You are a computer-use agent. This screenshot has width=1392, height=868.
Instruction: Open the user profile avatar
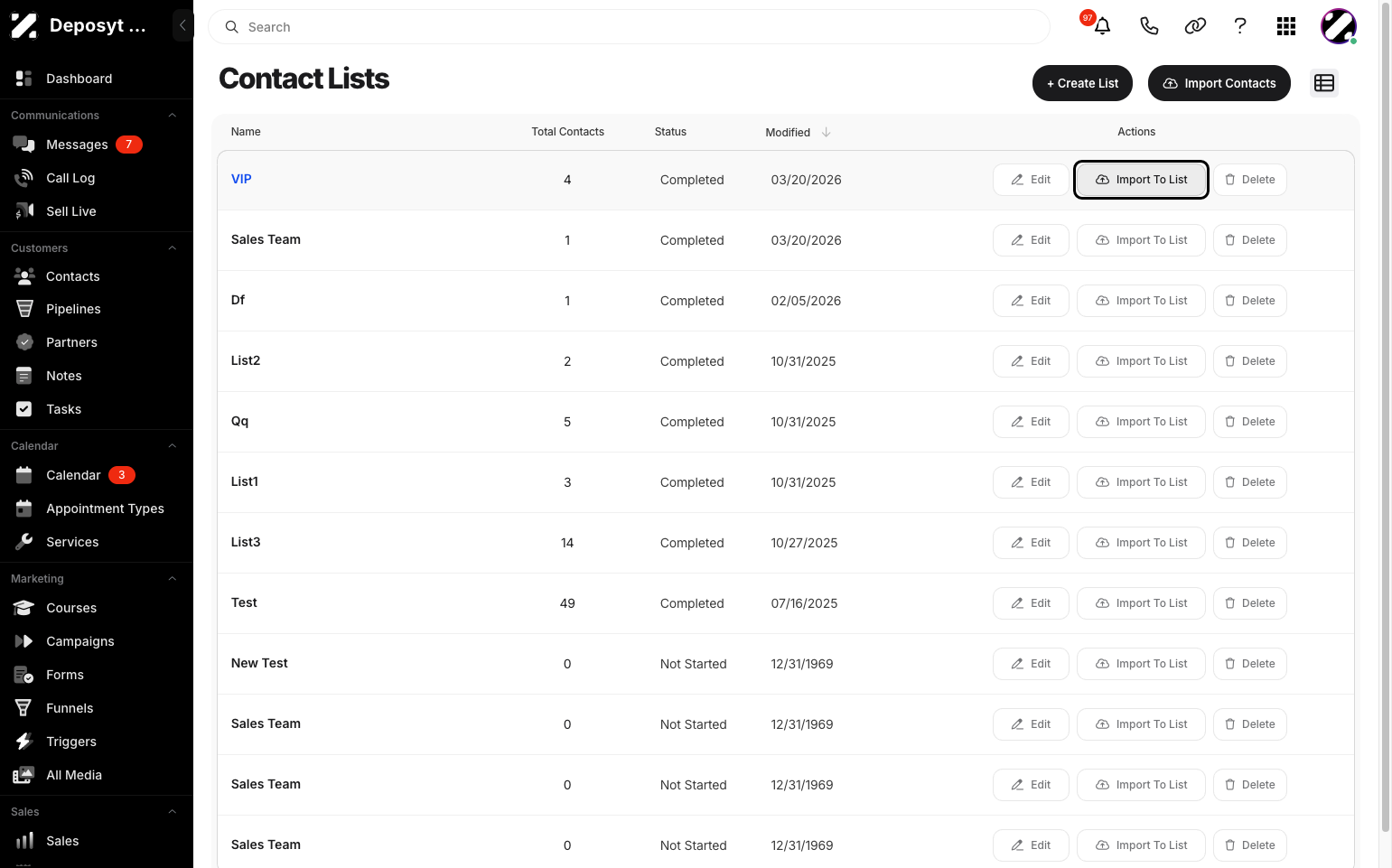tap(1339, 26)
